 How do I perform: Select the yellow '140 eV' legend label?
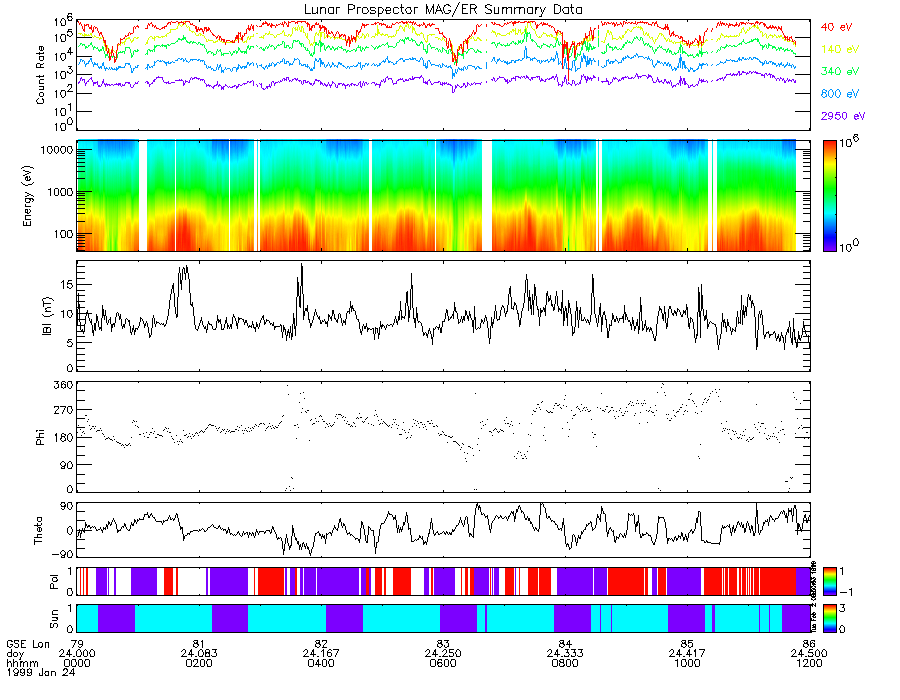click(x=840, y=49)
